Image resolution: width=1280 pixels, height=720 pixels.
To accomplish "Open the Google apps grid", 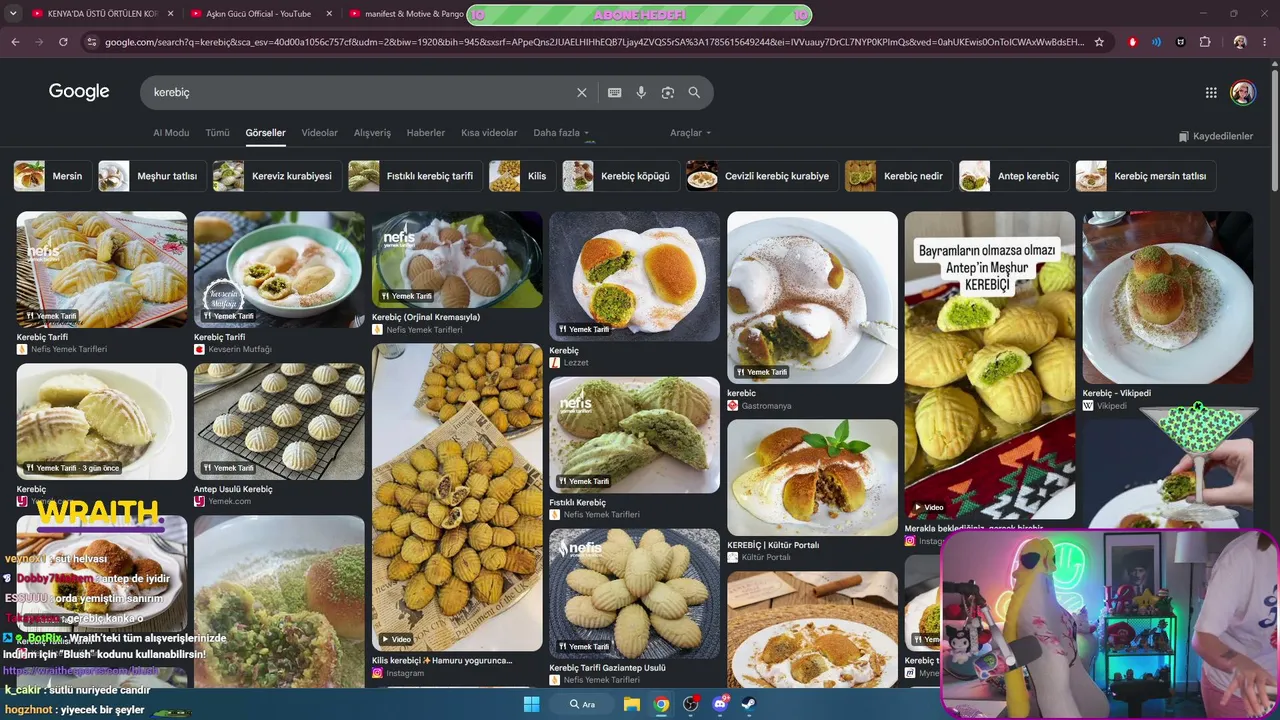I will coord(1211,92).
